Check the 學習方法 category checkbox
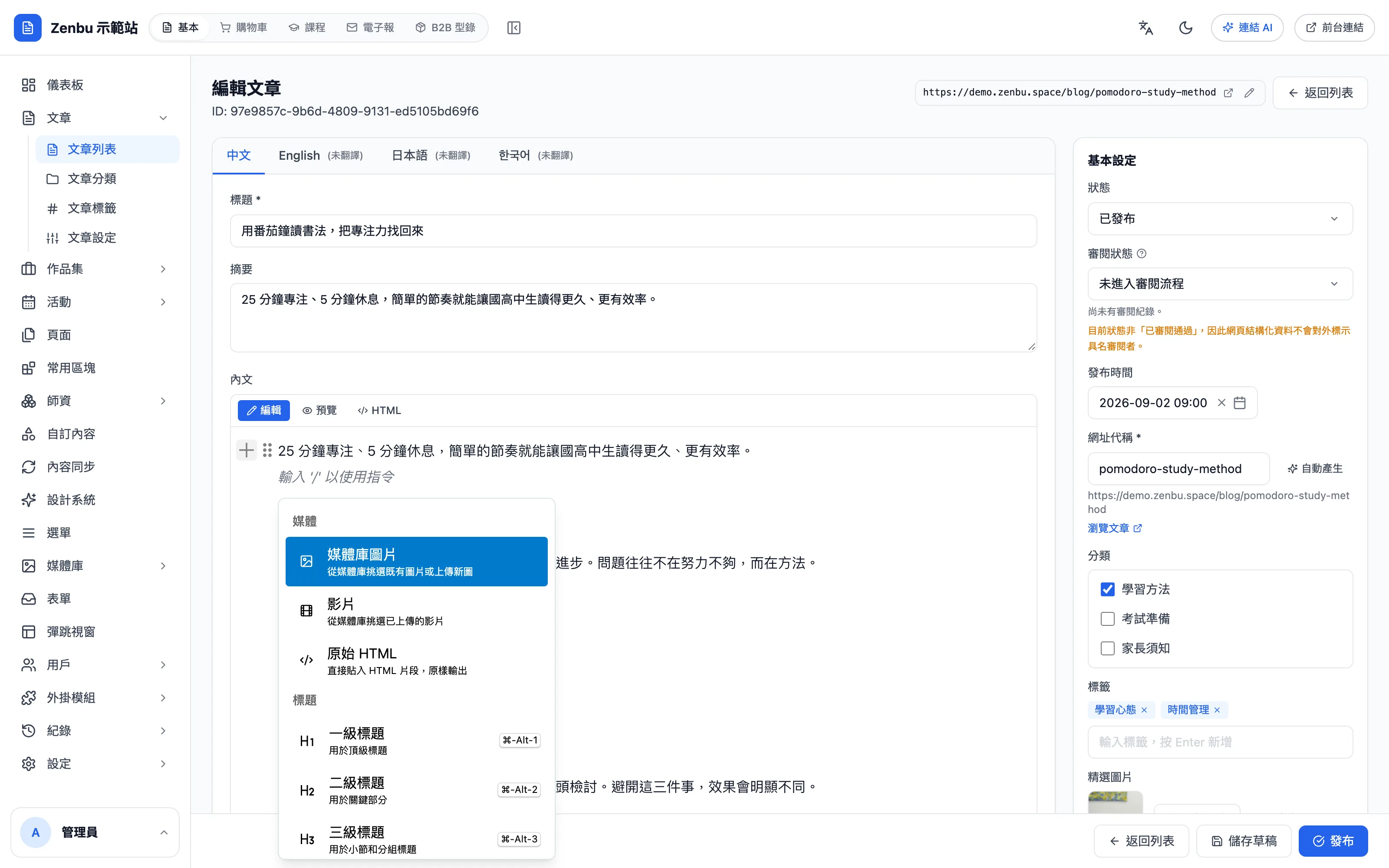Viewport: 1389px width, 868px height. click(x=1107, y=589)
